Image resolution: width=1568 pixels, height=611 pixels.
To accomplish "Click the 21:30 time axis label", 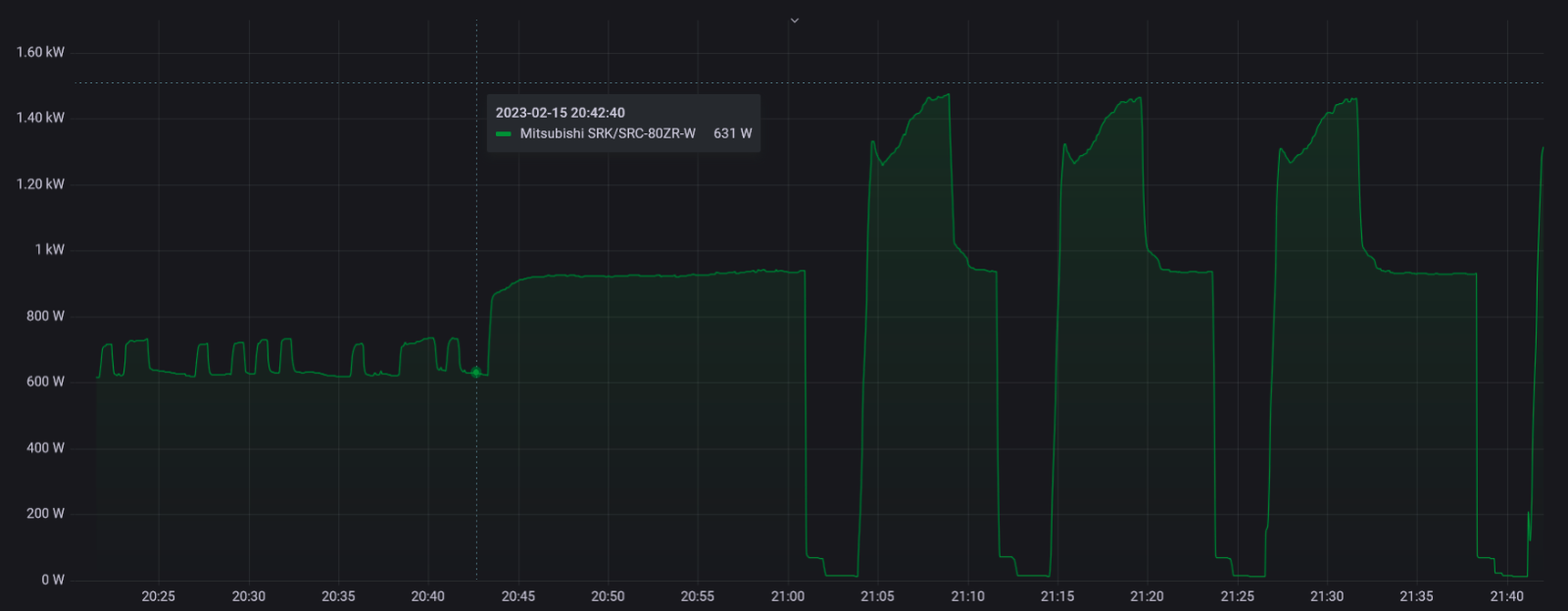I will pos(1327,596).
